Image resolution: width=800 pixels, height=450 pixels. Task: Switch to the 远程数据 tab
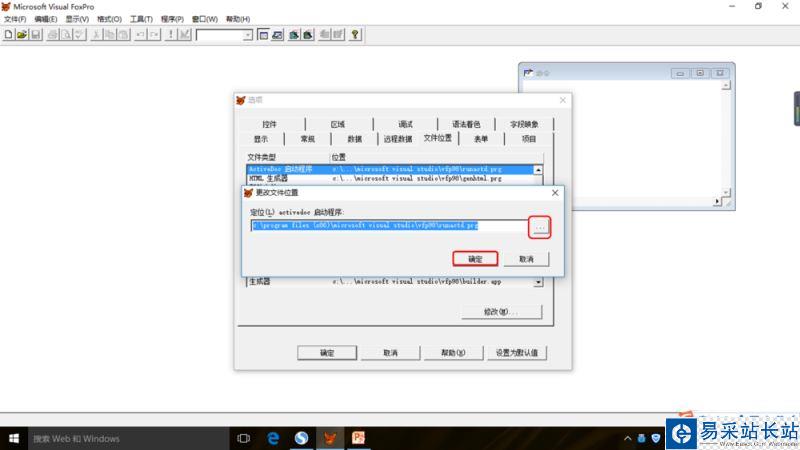398,139
